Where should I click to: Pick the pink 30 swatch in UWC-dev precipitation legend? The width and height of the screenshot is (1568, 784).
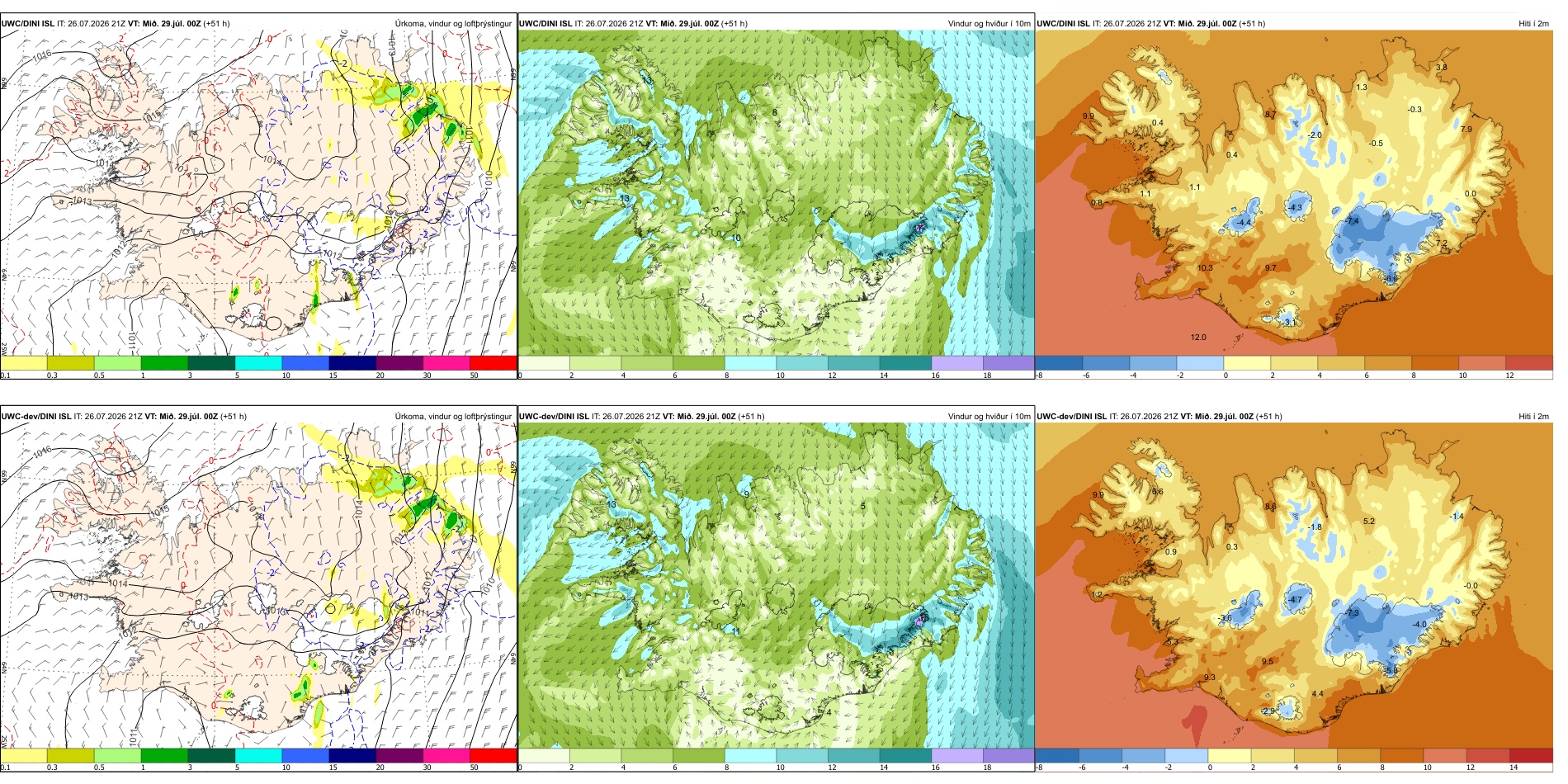[x=446, y=756]
